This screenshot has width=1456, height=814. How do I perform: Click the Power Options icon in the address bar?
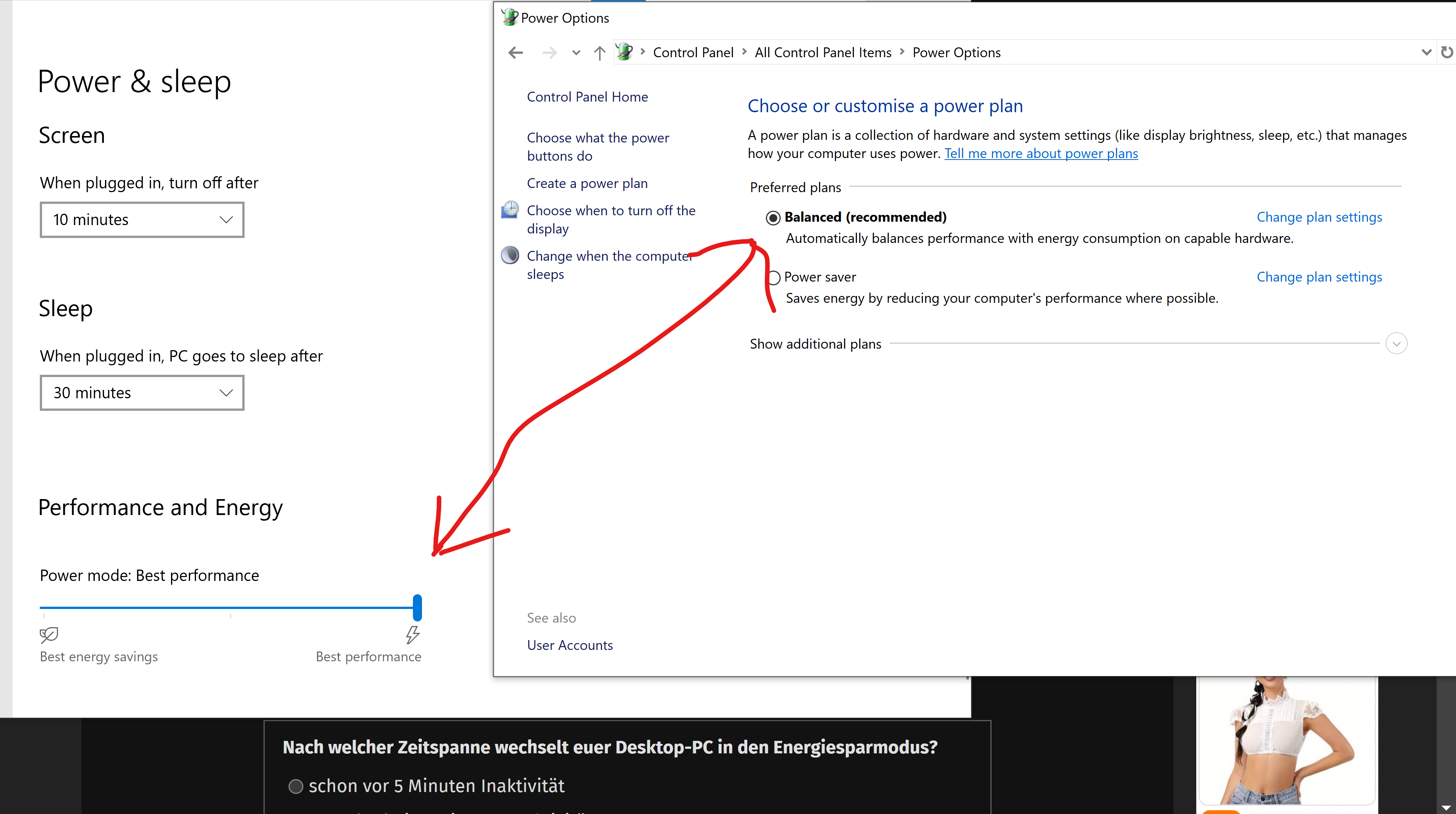[x=624, y=52]
